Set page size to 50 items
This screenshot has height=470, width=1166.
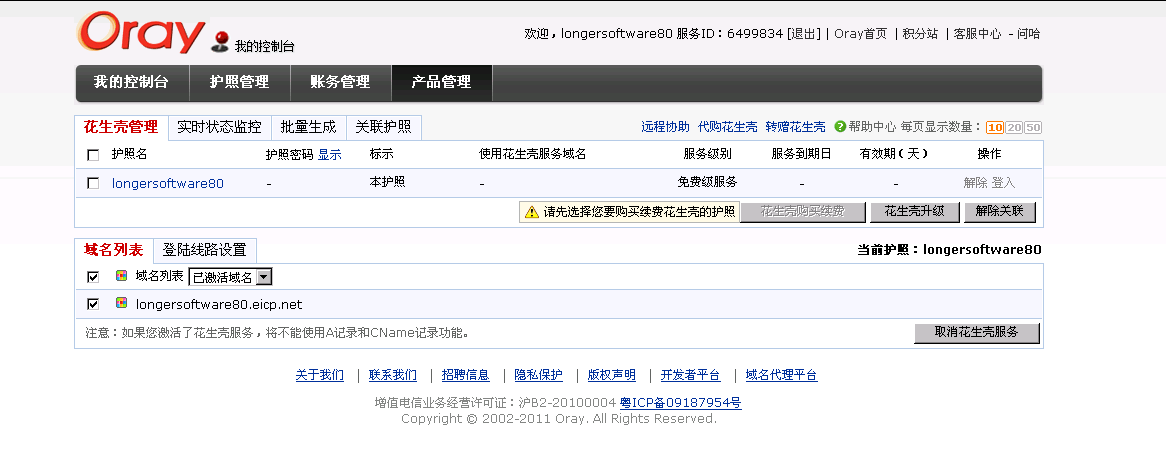[x=1033, y=128]
